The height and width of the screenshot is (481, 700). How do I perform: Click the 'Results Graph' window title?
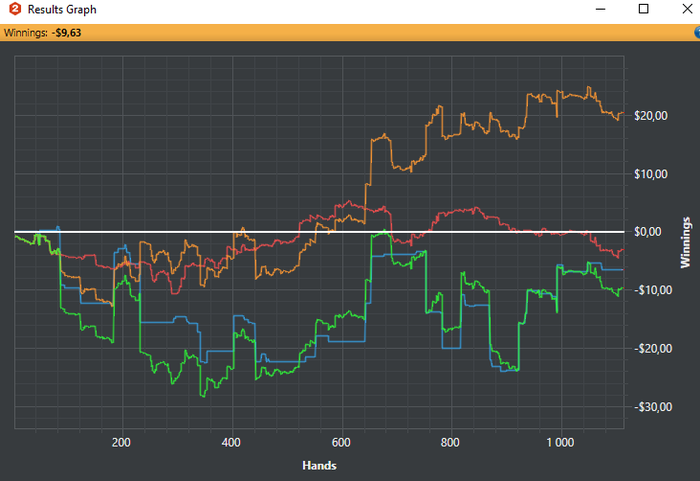click(62, 9)
